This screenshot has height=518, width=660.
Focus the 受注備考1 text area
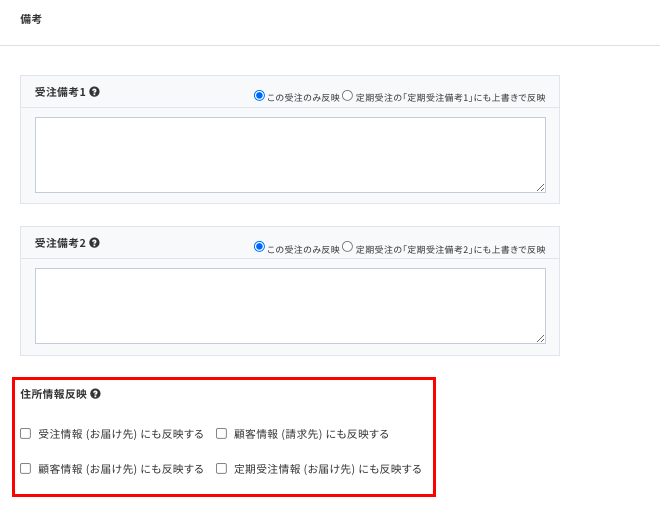[x=290, y=155]
